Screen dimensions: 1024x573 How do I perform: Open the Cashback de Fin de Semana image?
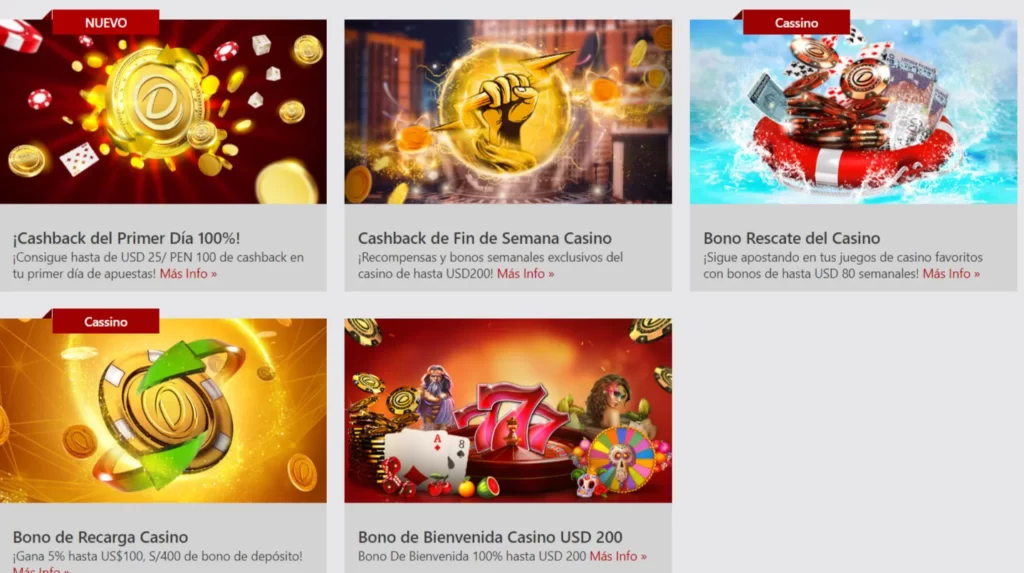coord(508,112)
